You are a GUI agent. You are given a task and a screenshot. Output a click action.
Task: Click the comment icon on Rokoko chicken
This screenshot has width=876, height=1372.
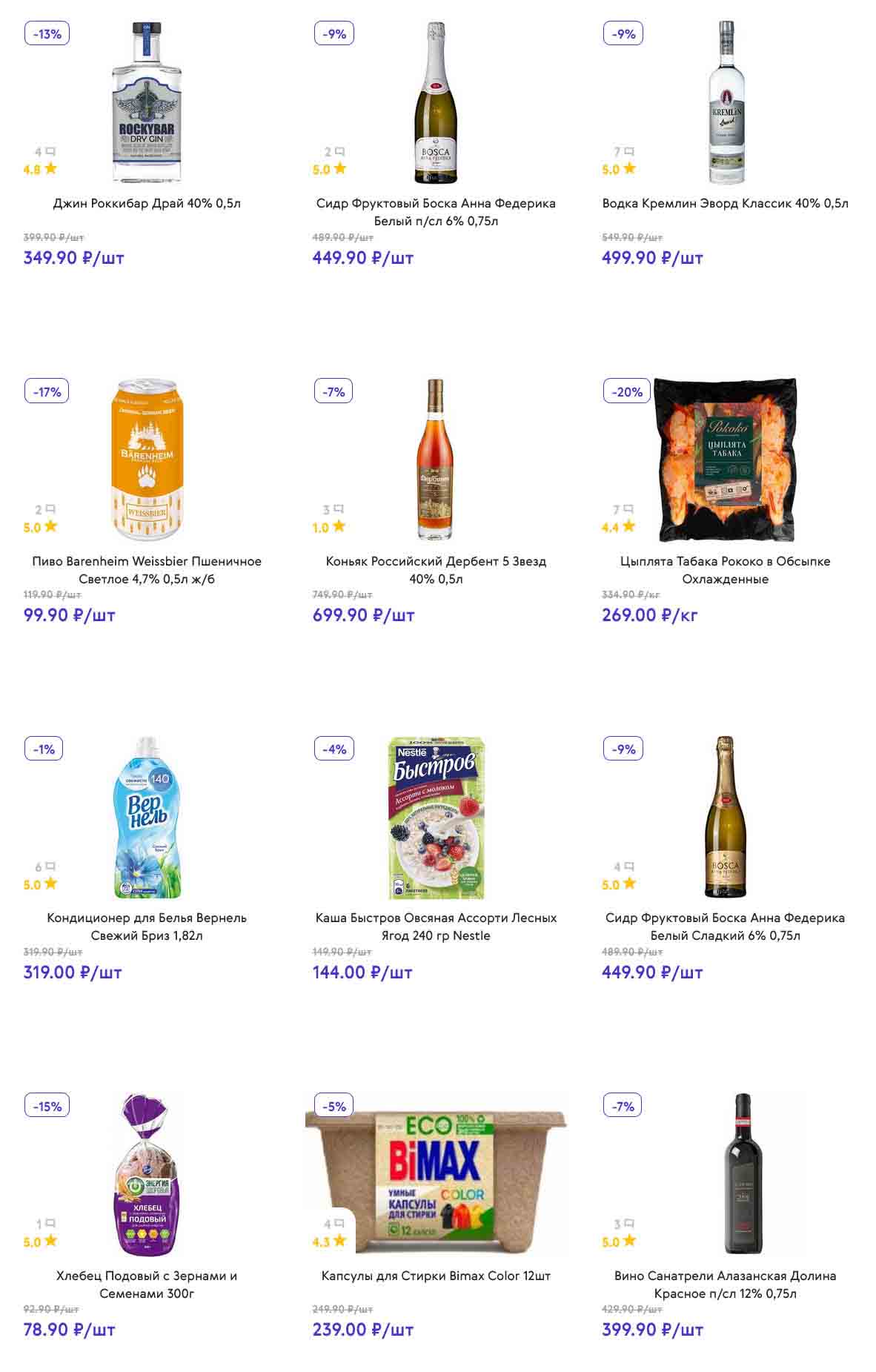coord(628,509)
